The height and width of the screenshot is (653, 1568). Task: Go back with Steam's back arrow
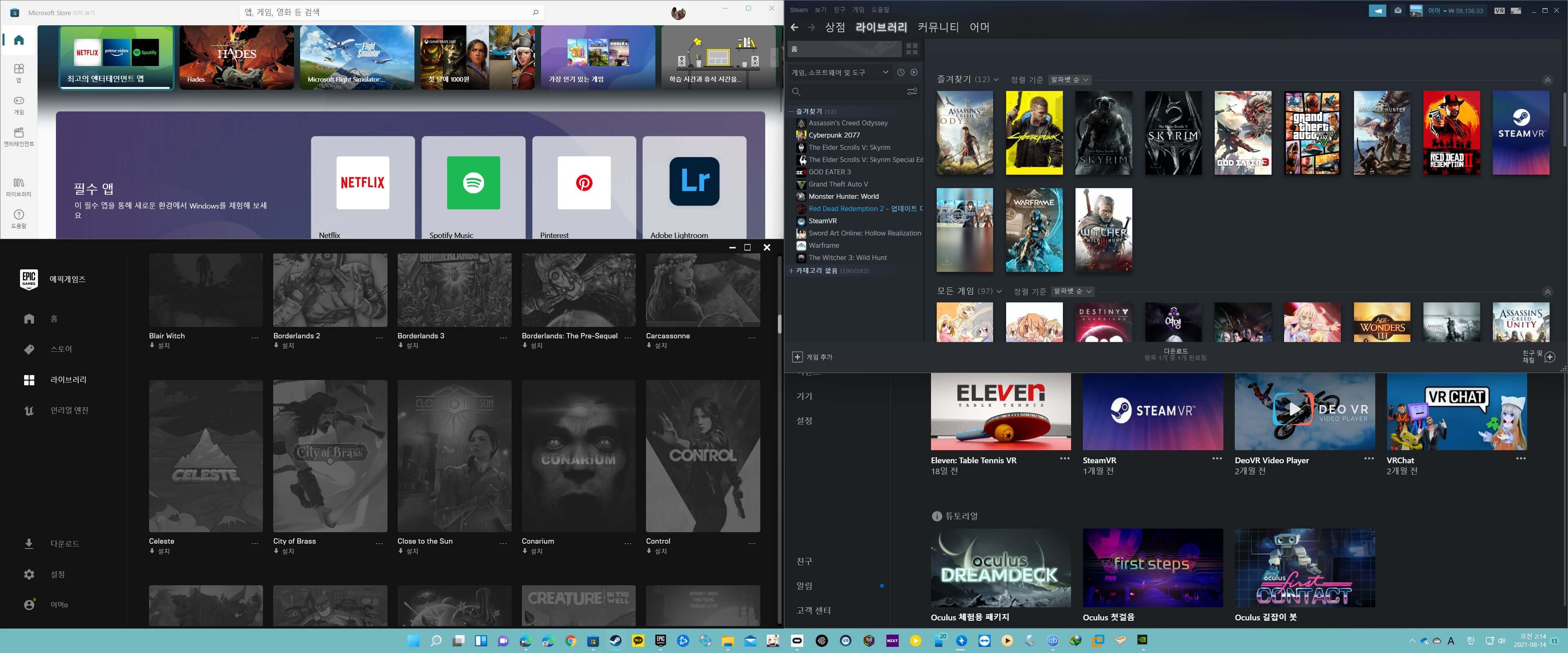pos(794,27)
